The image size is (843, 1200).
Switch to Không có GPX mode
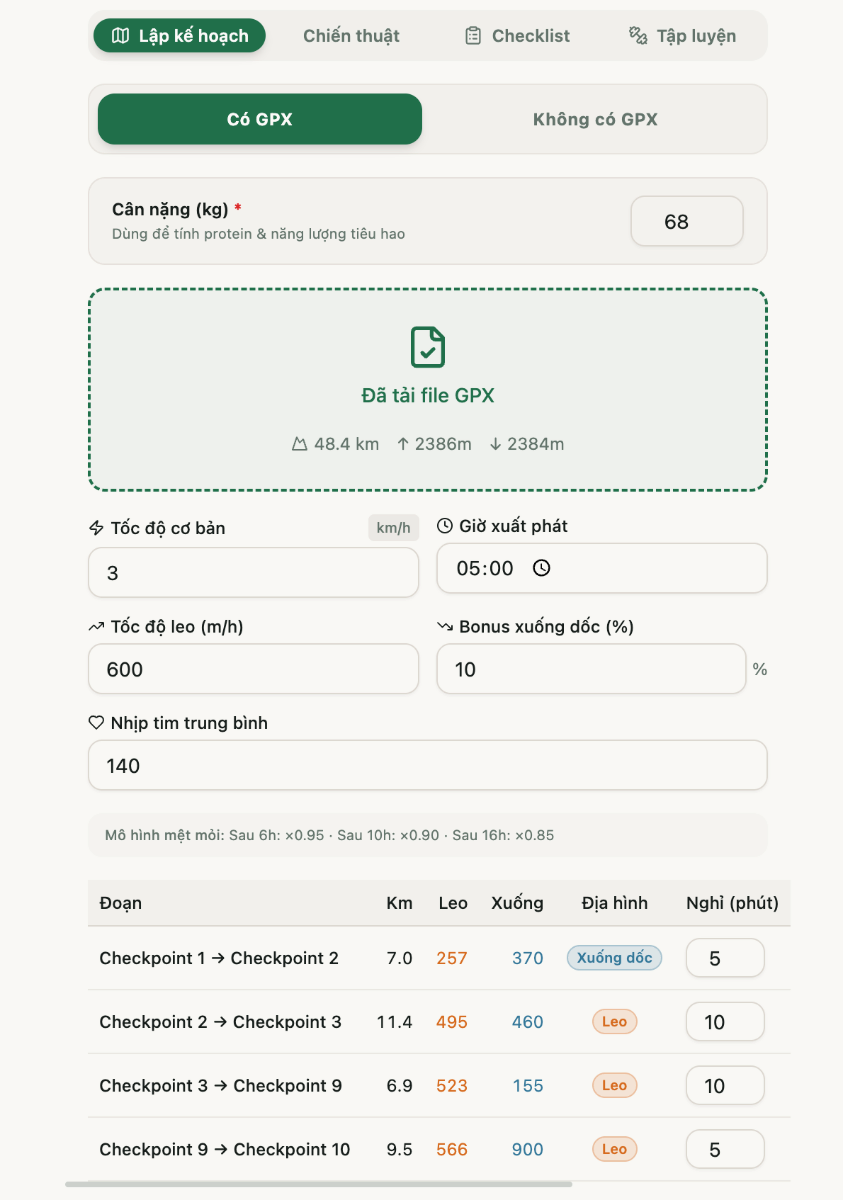(x=595, y=119)
